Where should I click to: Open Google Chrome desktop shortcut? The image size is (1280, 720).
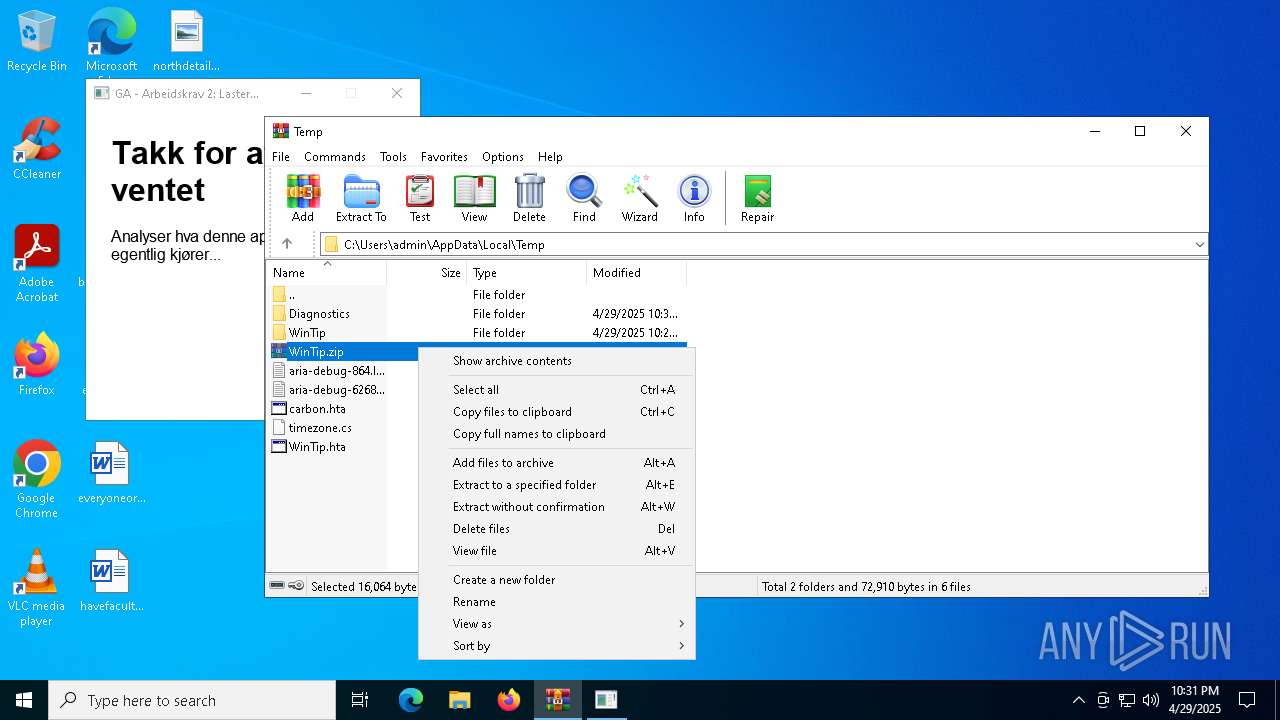click(37, 480)
